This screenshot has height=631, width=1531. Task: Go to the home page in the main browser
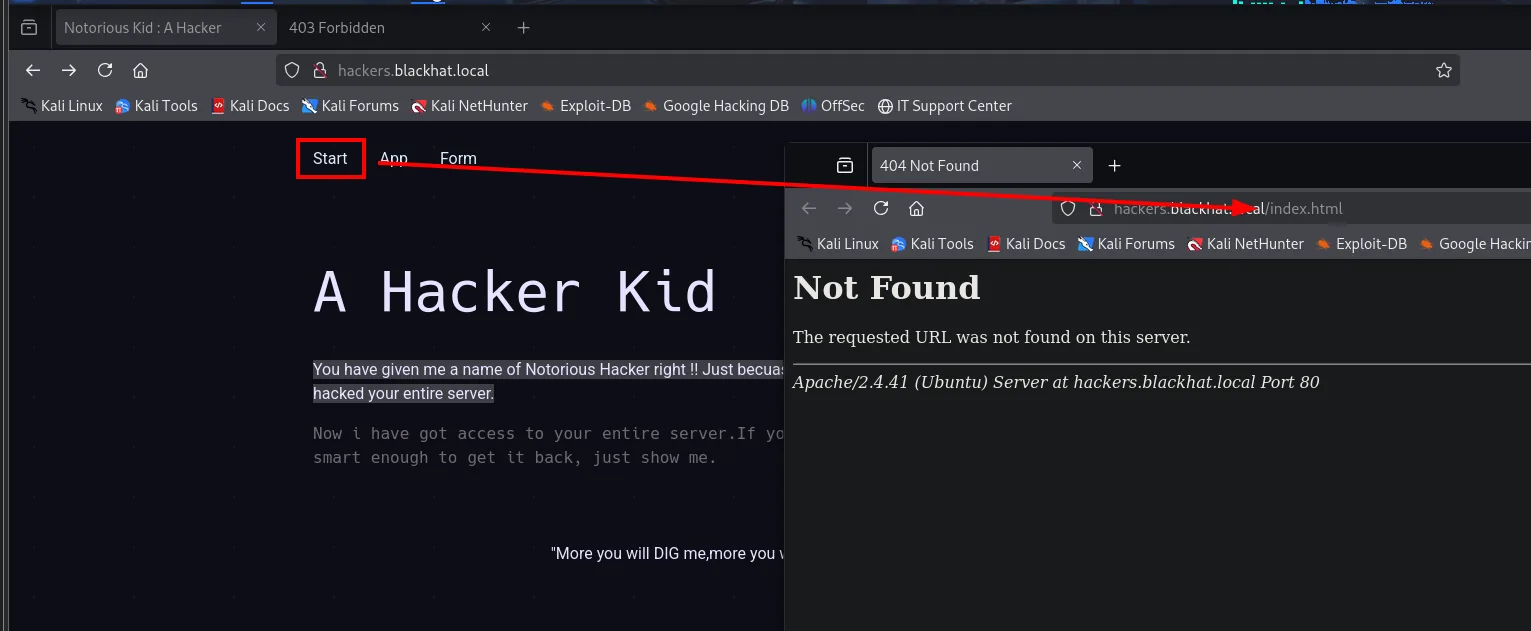click(141, 70)
